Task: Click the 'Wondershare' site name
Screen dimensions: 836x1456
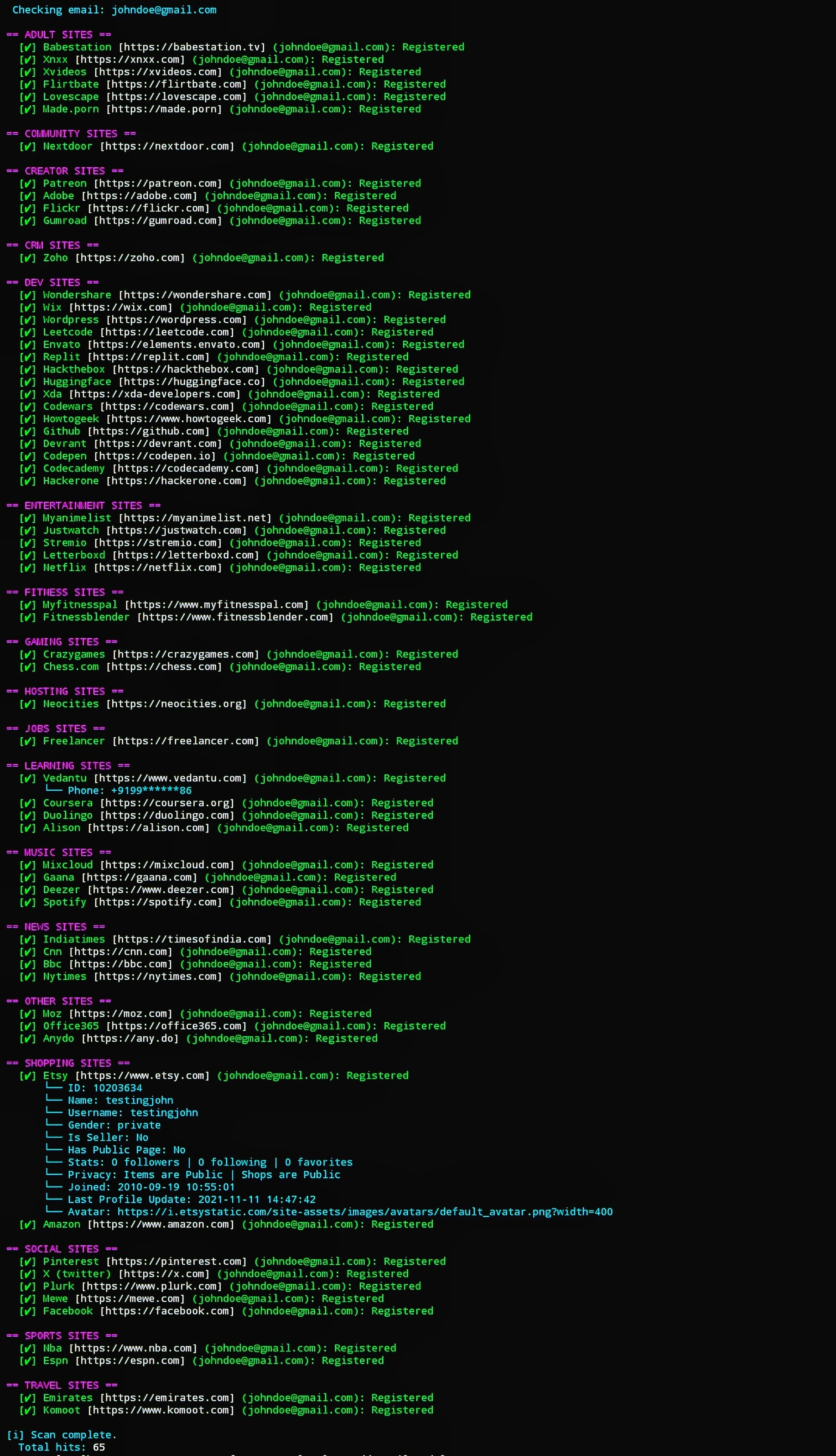Action: 77,295
